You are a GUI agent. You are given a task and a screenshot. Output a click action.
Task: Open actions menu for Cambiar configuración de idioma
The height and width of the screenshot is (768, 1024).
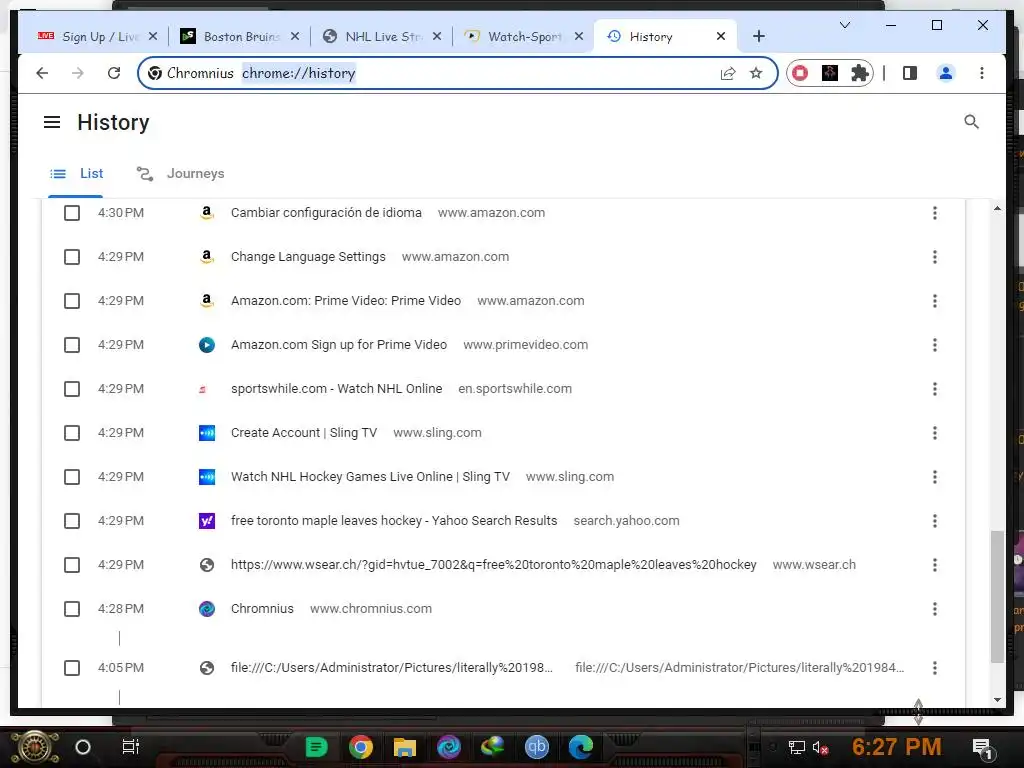(x=935, y=213)
